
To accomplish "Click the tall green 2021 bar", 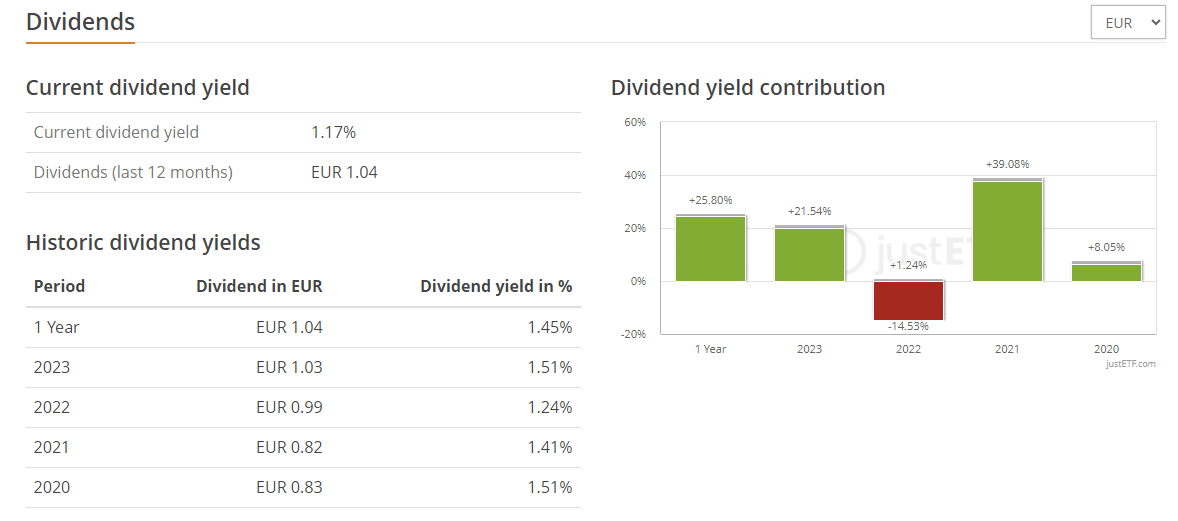I will pos(1007,231).
